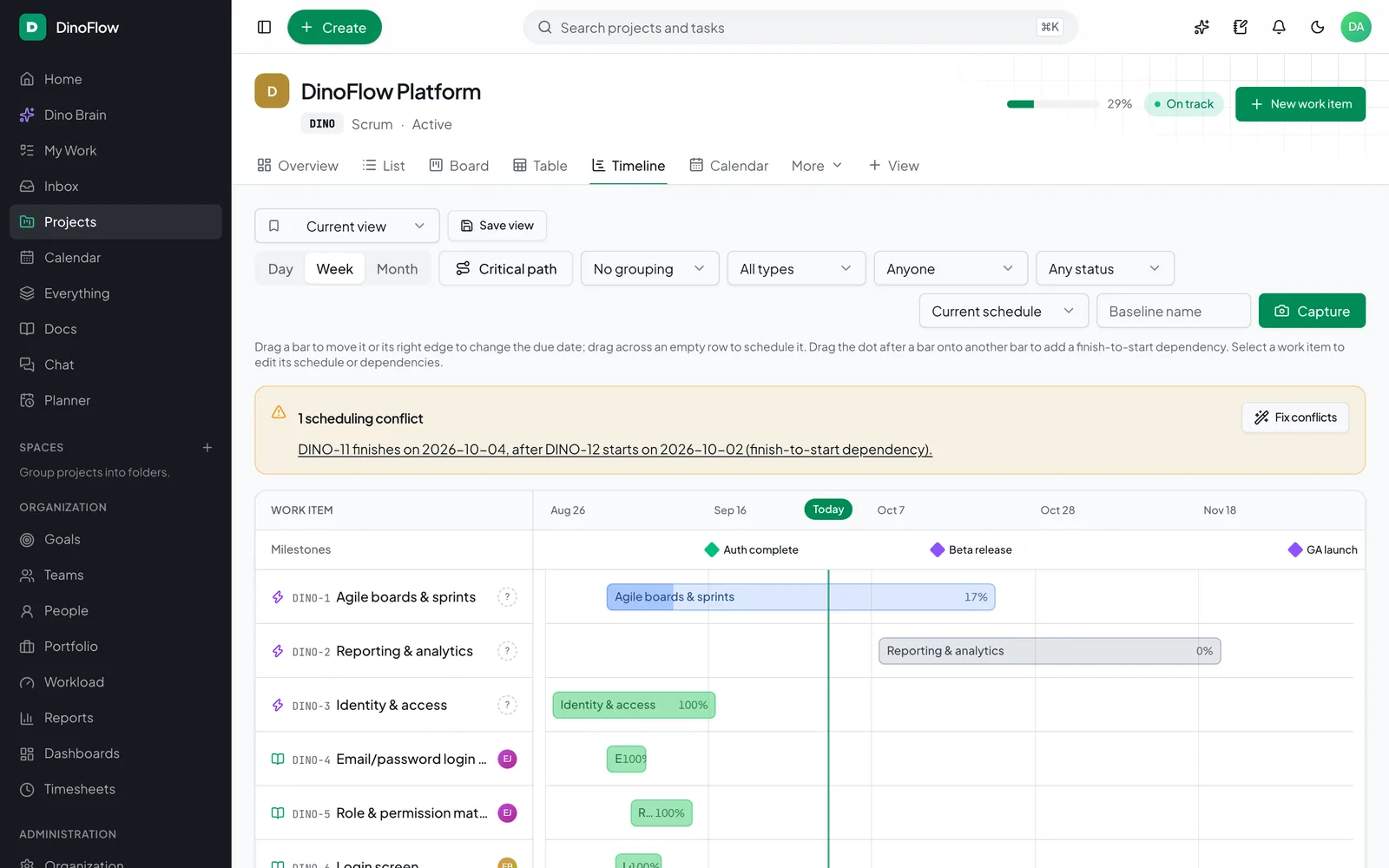The image size is (1389, 868).
Task: Switch to the Calendar tab
Action: click(x=729, y=166)
